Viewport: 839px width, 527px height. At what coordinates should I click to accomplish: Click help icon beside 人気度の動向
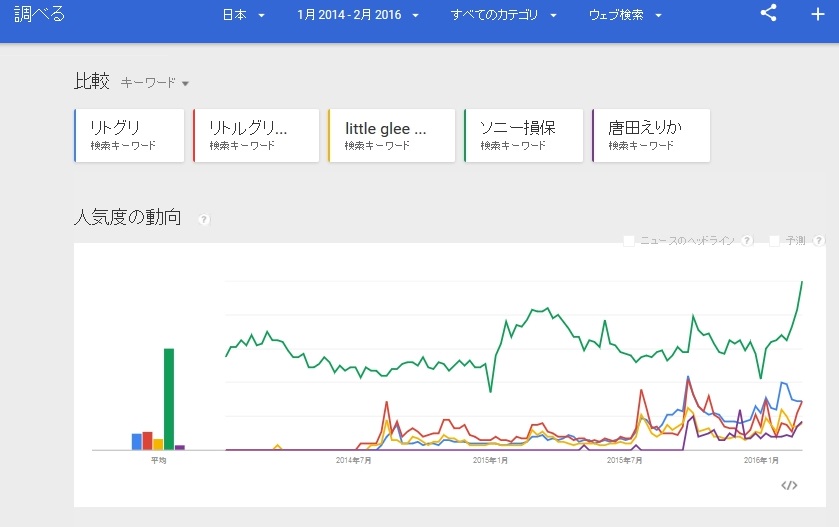[204, 219]
